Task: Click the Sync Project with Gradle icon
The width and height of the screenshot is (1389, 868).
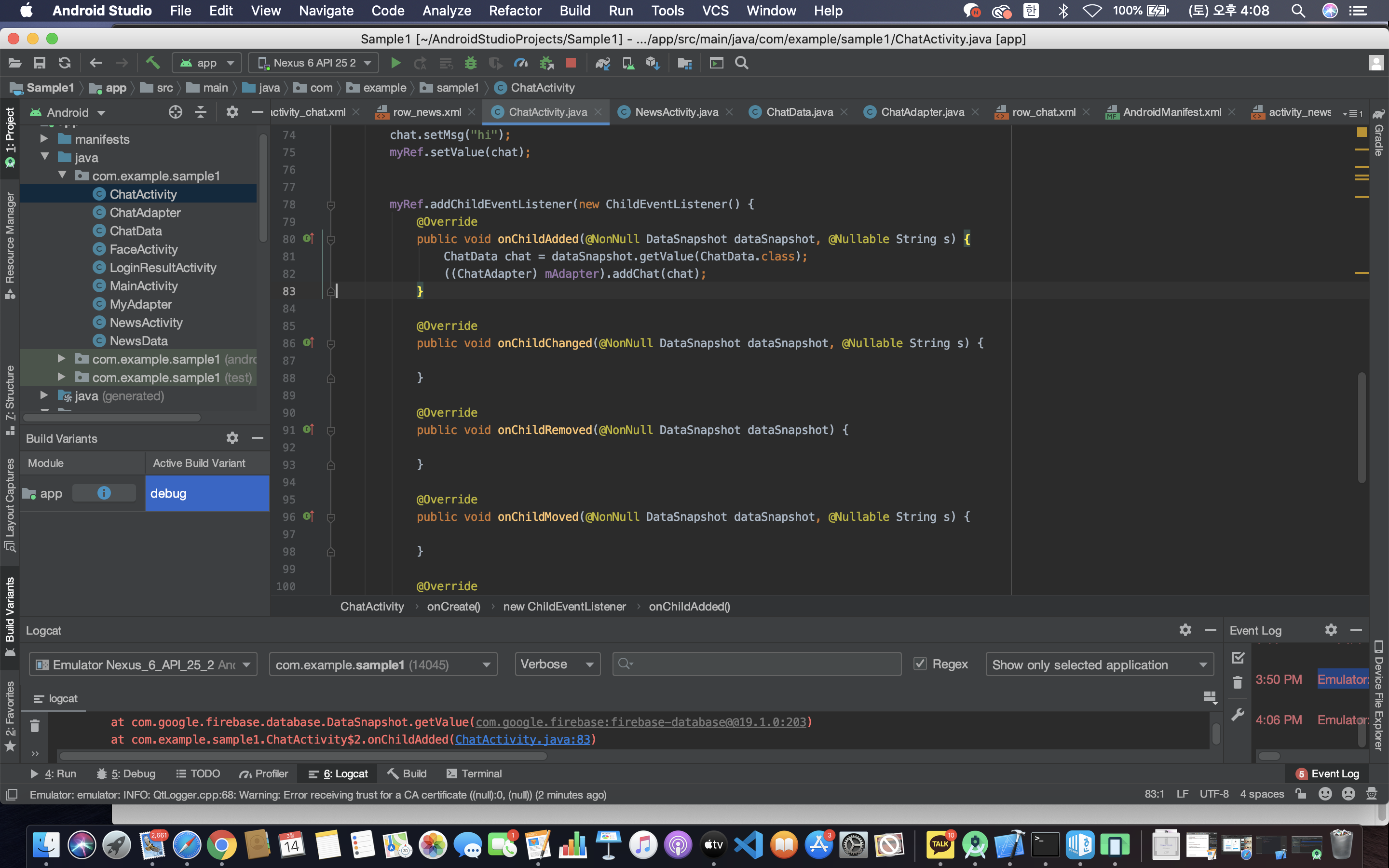Action: coord(602,63)
